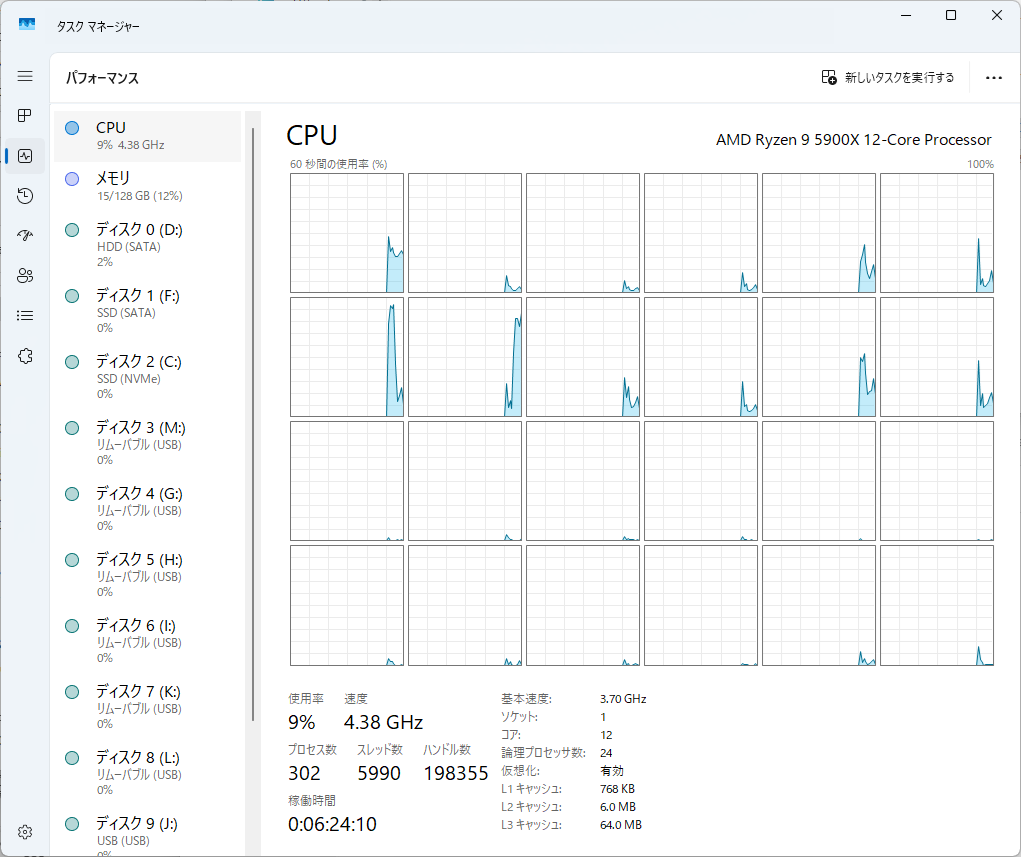Click the L2 キャッシュ value 6.0 MB

pyautogui.click(x=618, y=807)
